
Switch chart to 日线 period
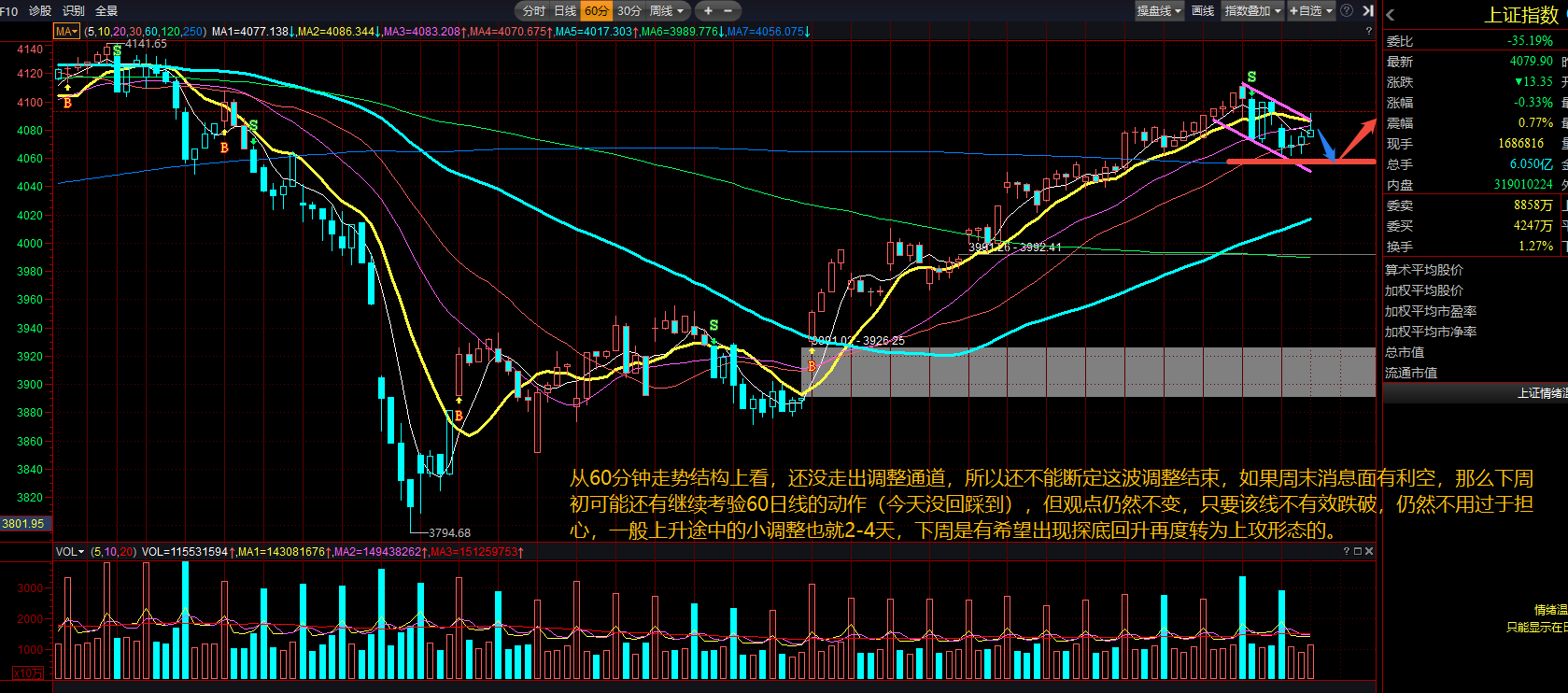565,11
